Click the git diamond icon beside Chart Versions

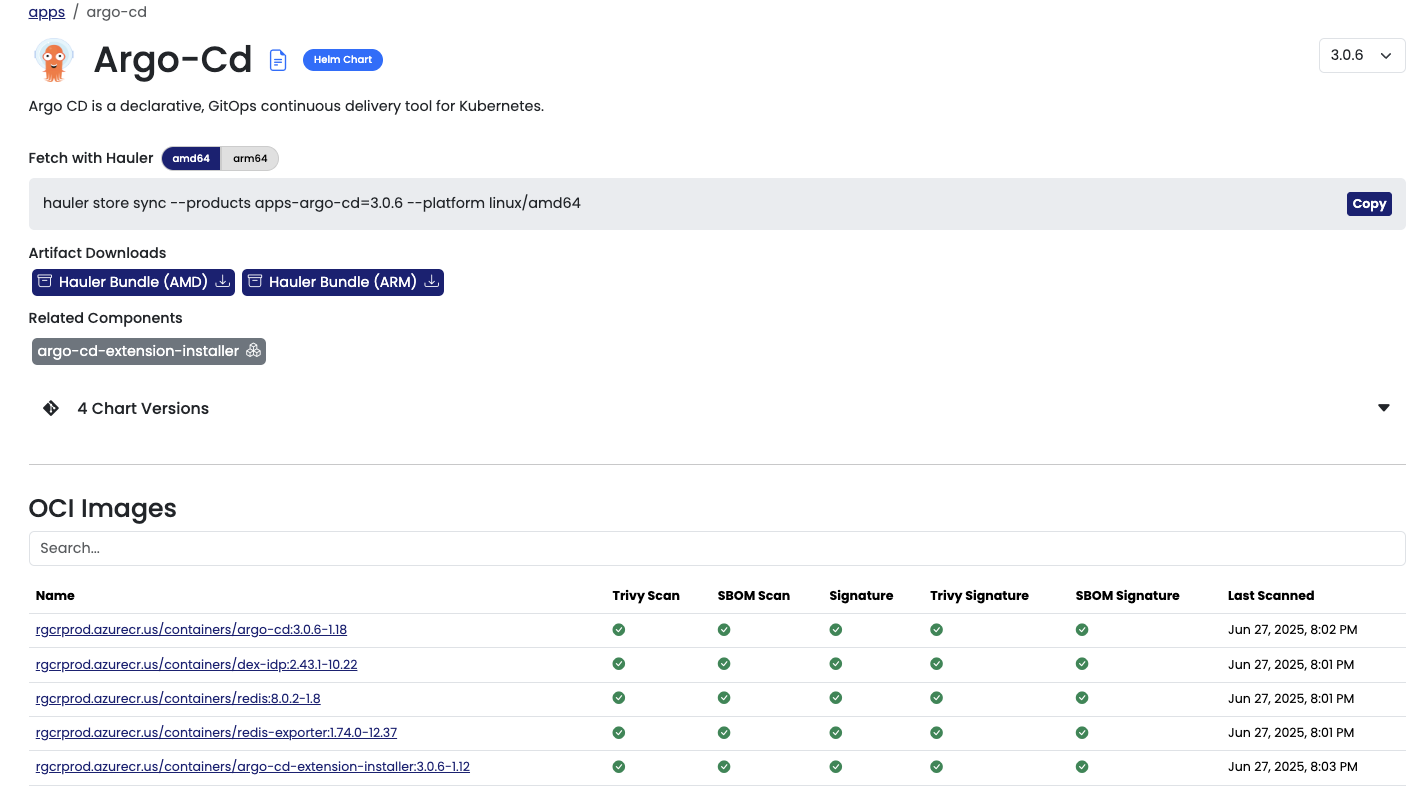point(51,408)
